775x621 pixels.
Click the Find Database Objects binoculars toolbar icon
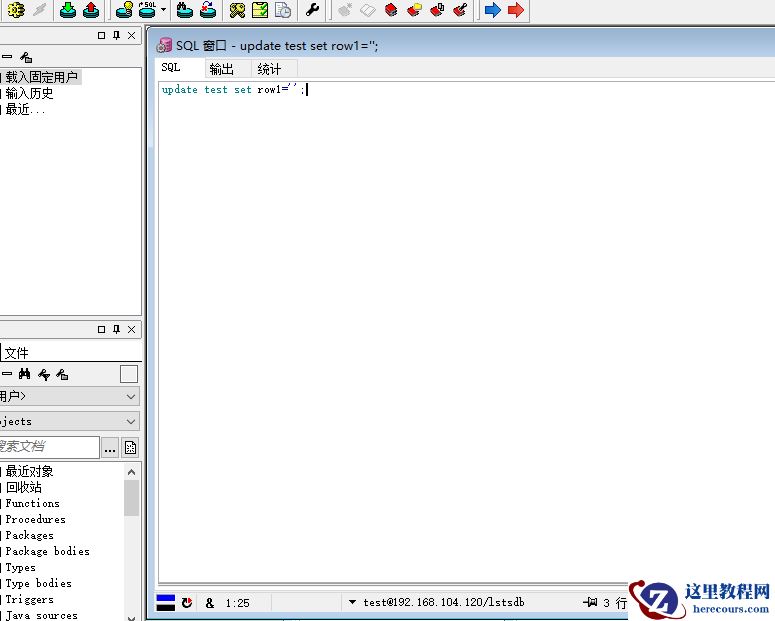point(184,10)
